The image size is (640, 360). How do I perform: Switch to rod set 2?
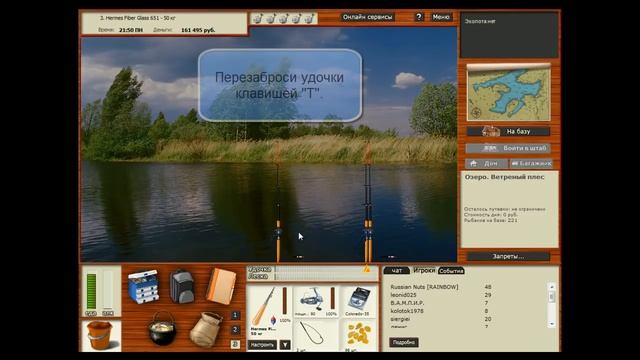pos(235,329)
